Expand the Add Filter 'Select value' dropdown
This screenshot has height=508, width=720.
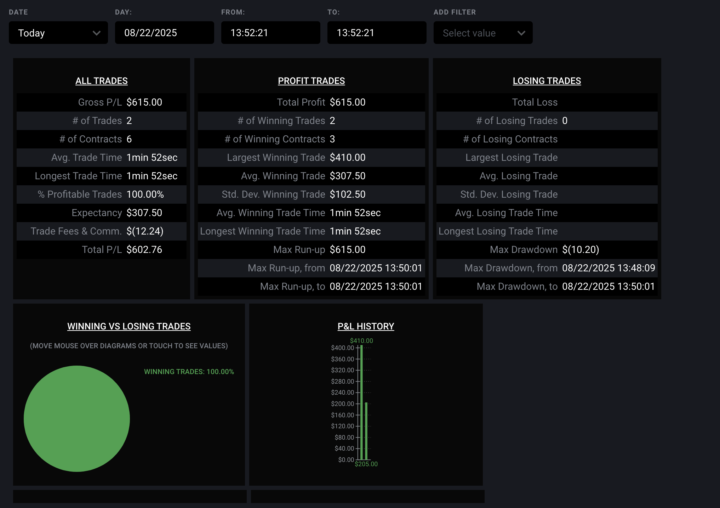click(482, 33)
